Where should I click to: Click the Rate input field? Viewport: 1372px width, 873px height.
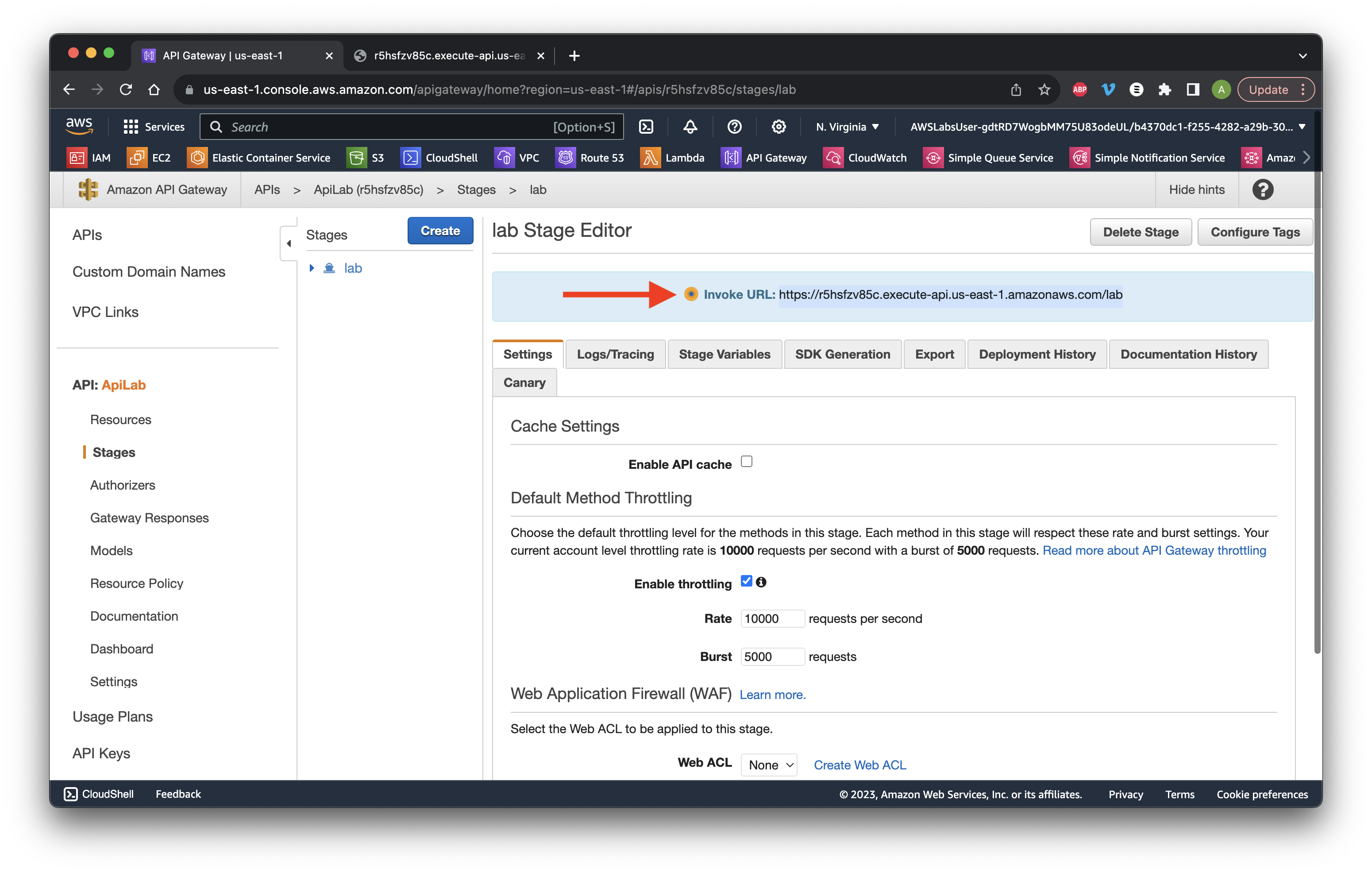click(772, 618)
